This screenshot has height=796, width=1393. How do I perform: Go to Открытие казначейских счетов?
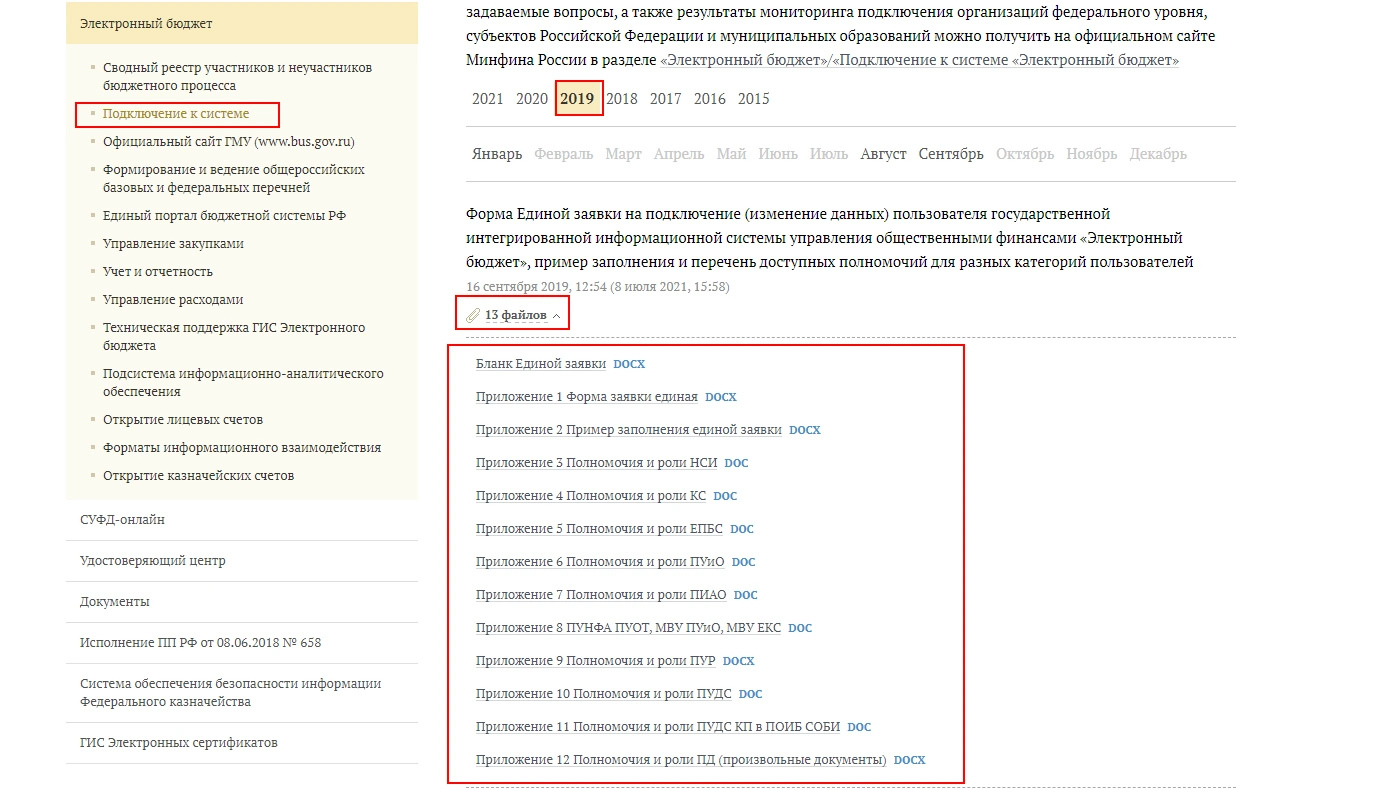[199, 476]
